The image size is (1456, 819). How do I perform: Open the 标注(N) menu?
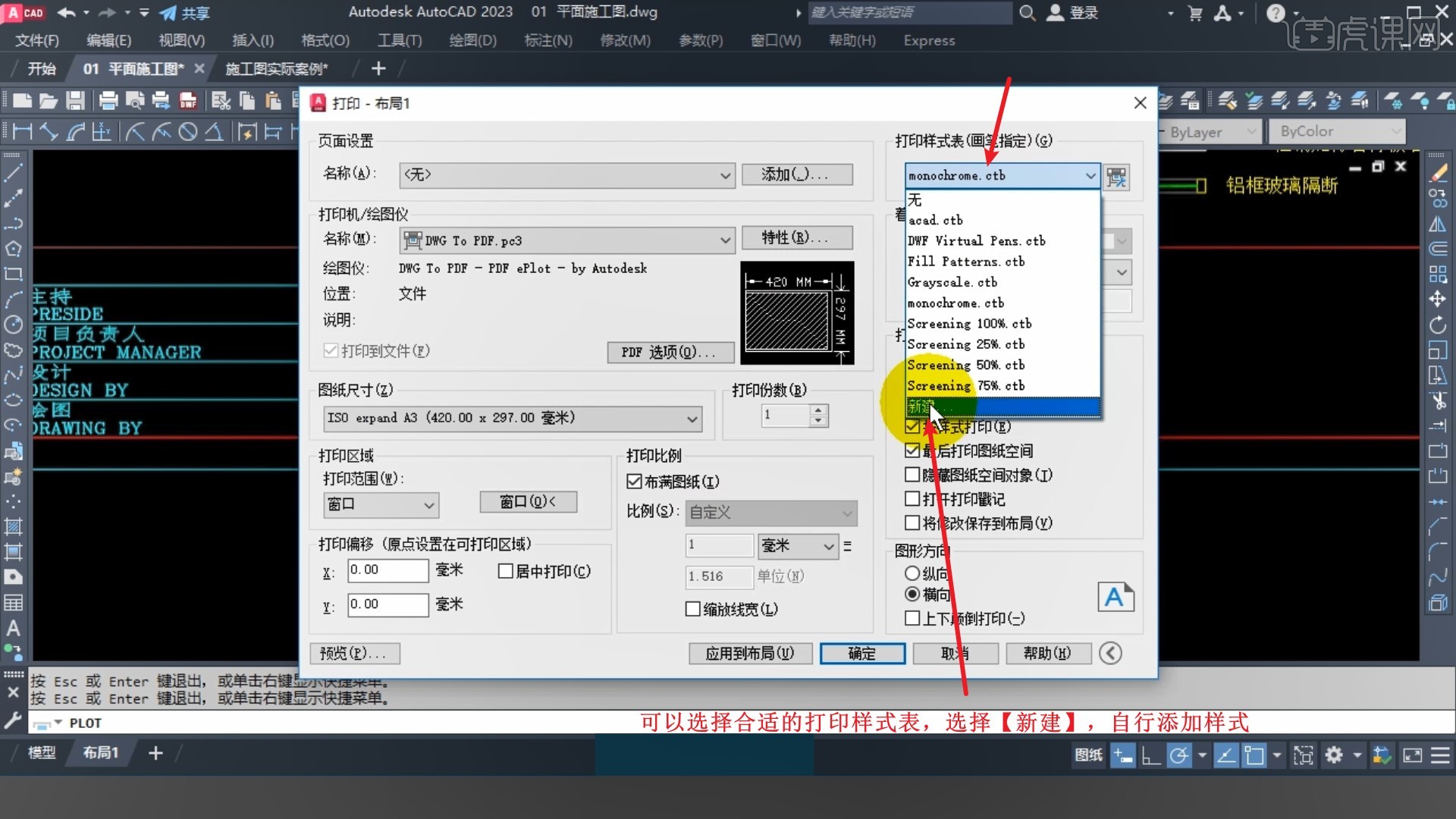(548, 40)
